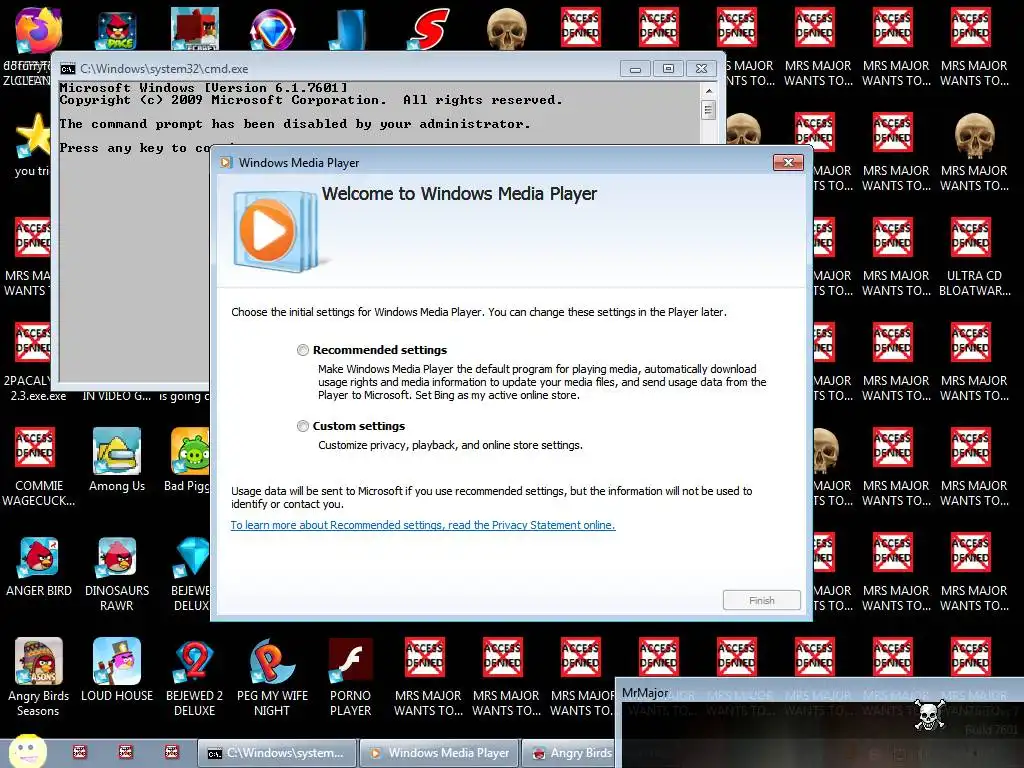Maximize the cmd.exe window
The image size is (1024, 768).
(x=668, y=69)
